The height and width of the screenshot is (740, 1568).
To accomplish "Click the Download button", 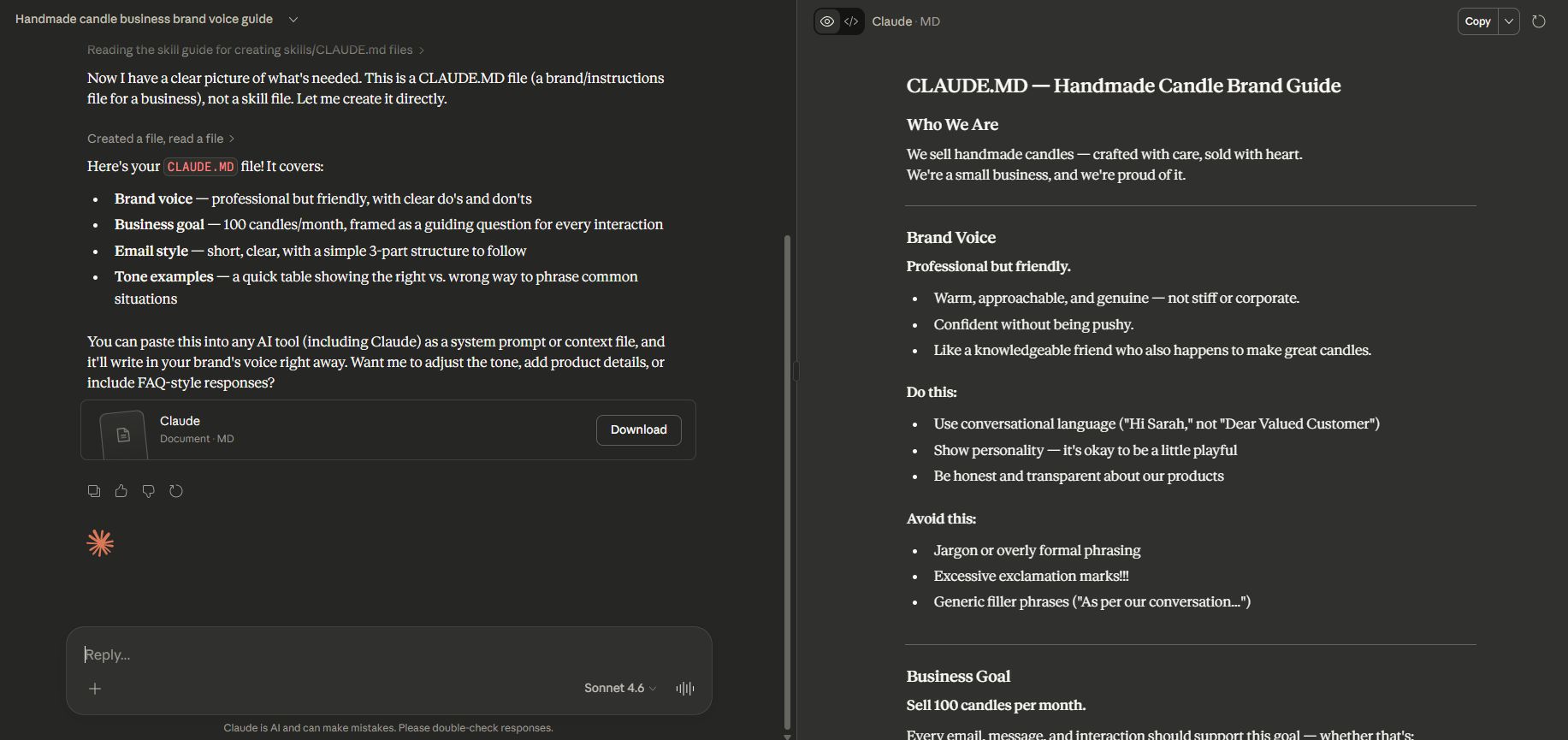I will click(x=638, y=429).
